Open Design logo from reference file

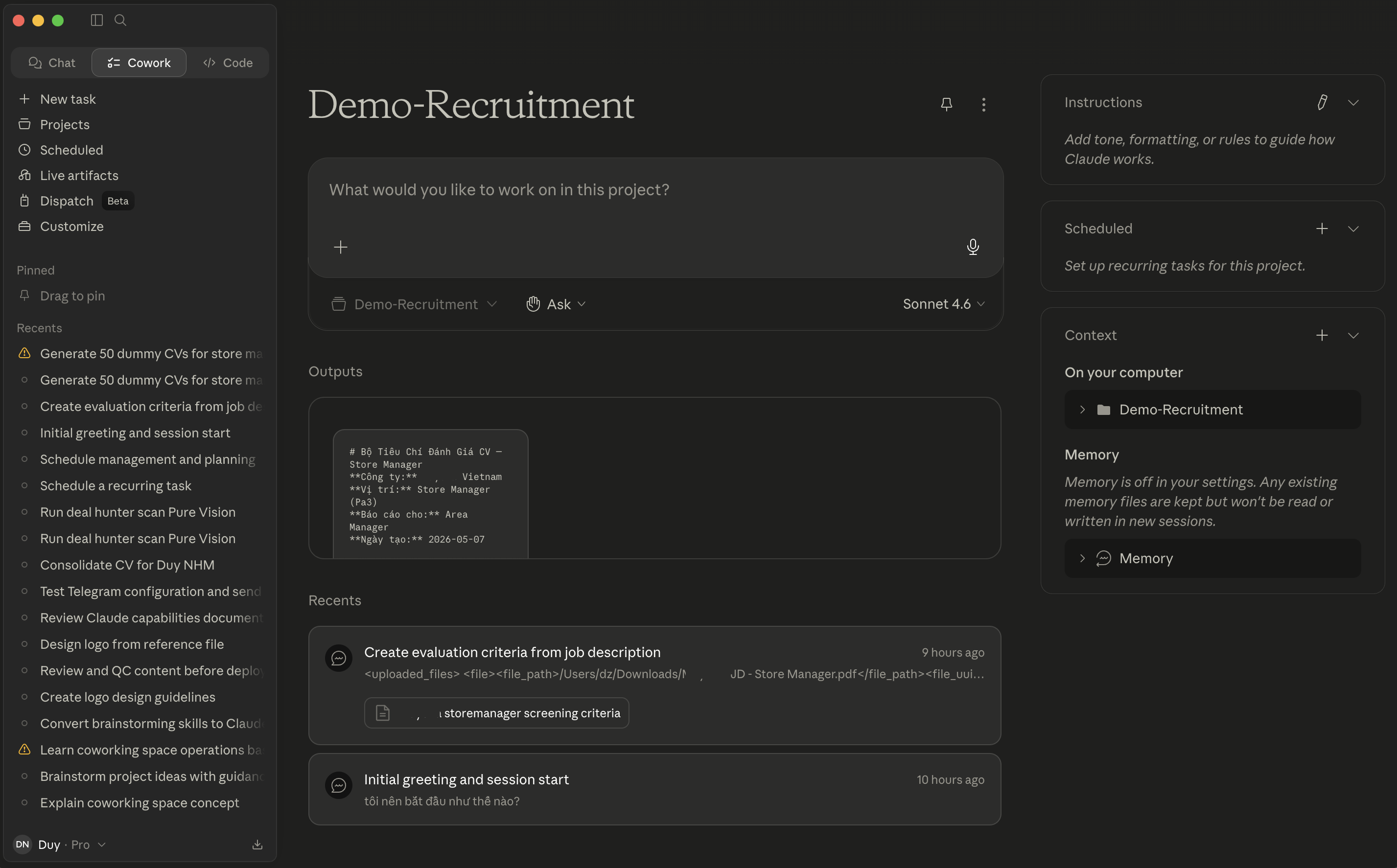[140, 643]
